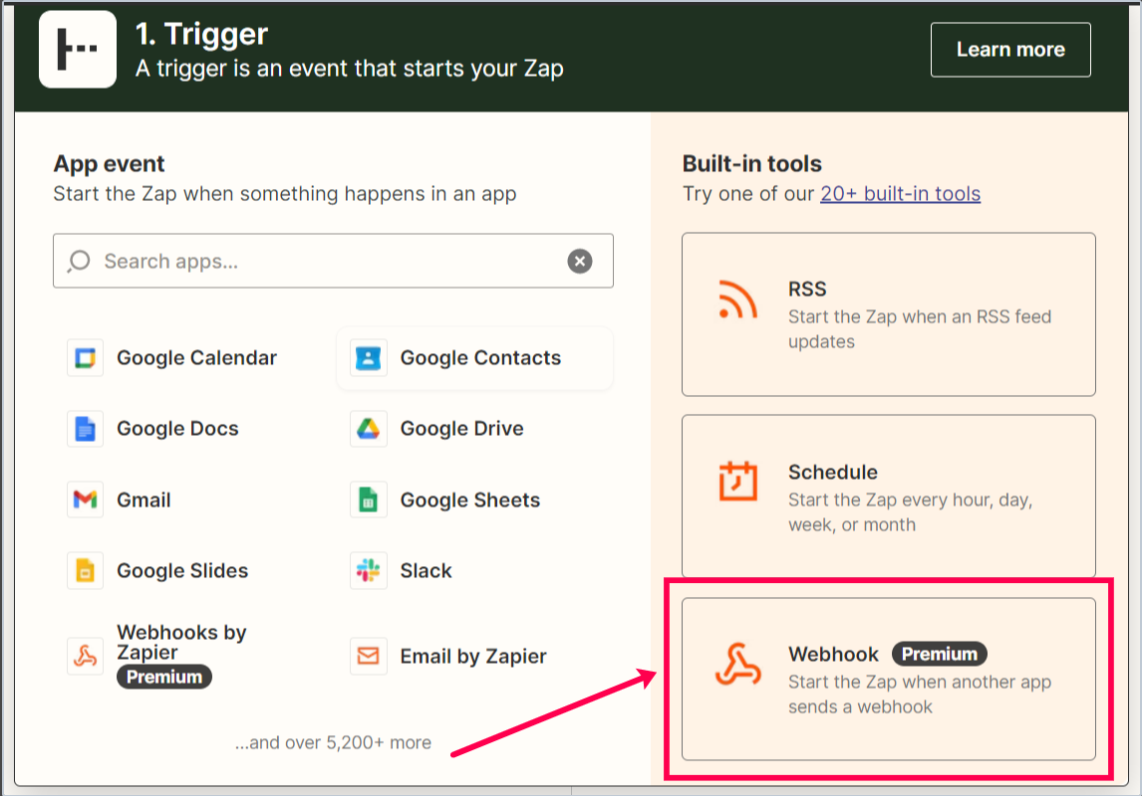Image resolution: width=1142 pixels, height=796 pixels.
Task: Click the Premium badge beside Webhook title
Action: click(x=940, y=654)
